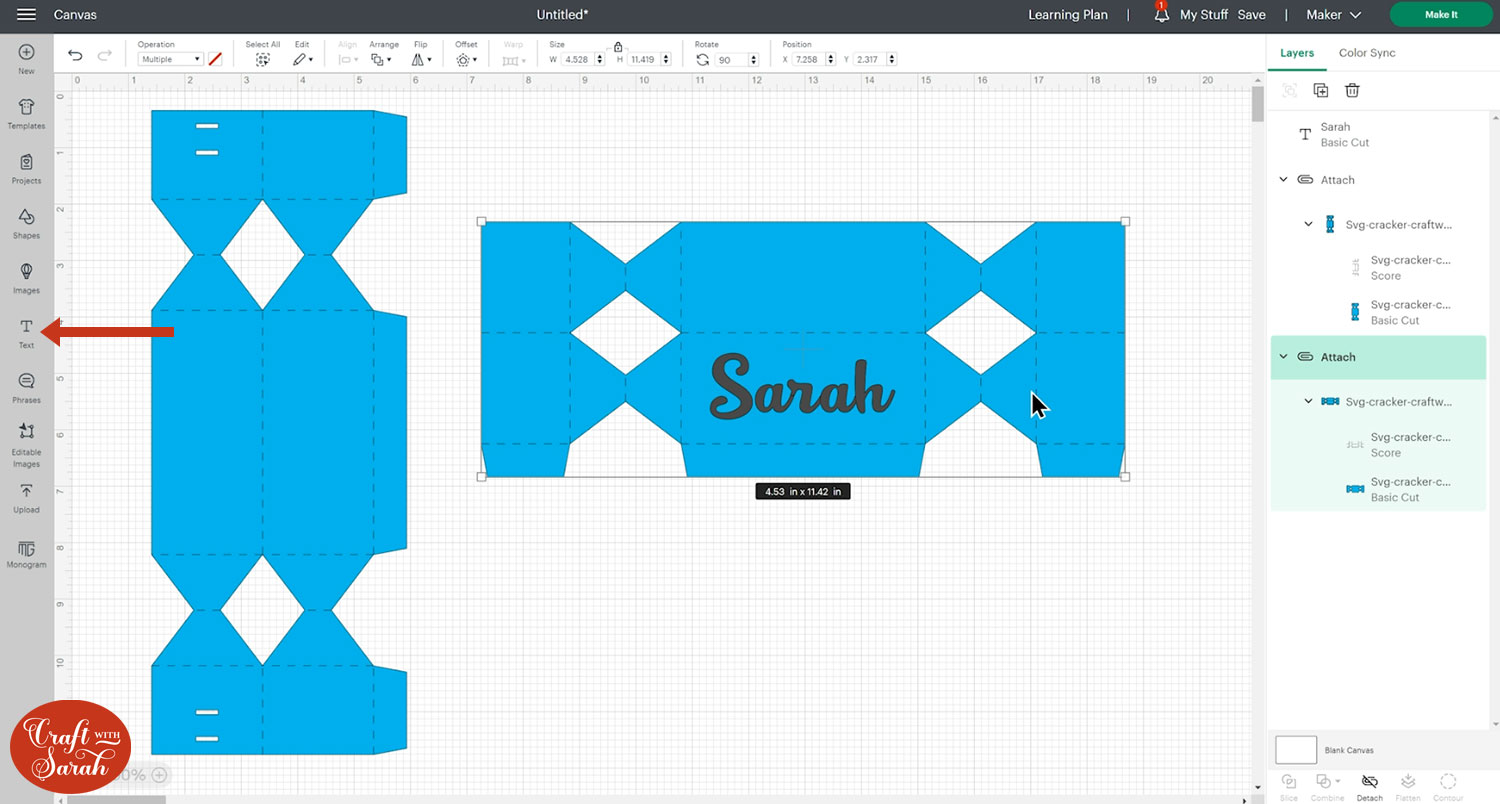The height and width of the screenshot is (804, 1500).
Task: Open the Templates panel
Action: click(26, 112)
